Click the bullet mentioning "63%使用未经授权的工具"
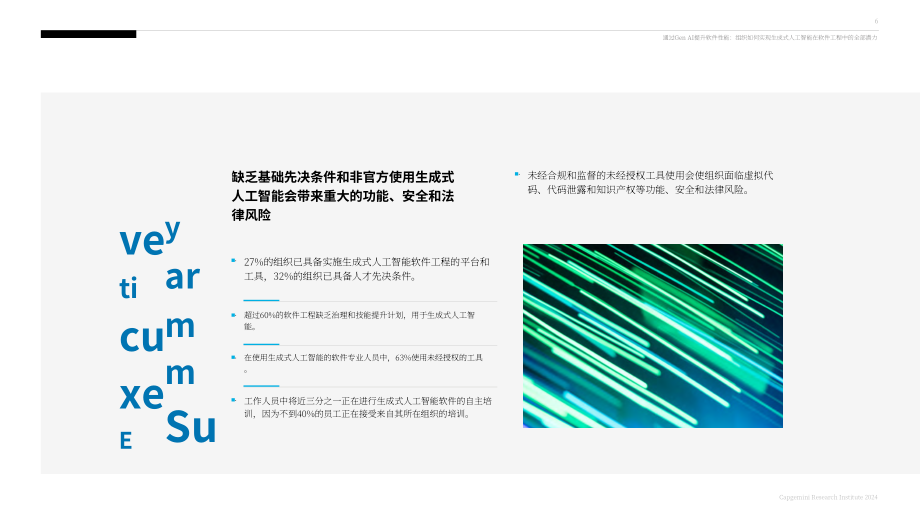The width and height of the screenshot is (920, 518). point(363,363)
